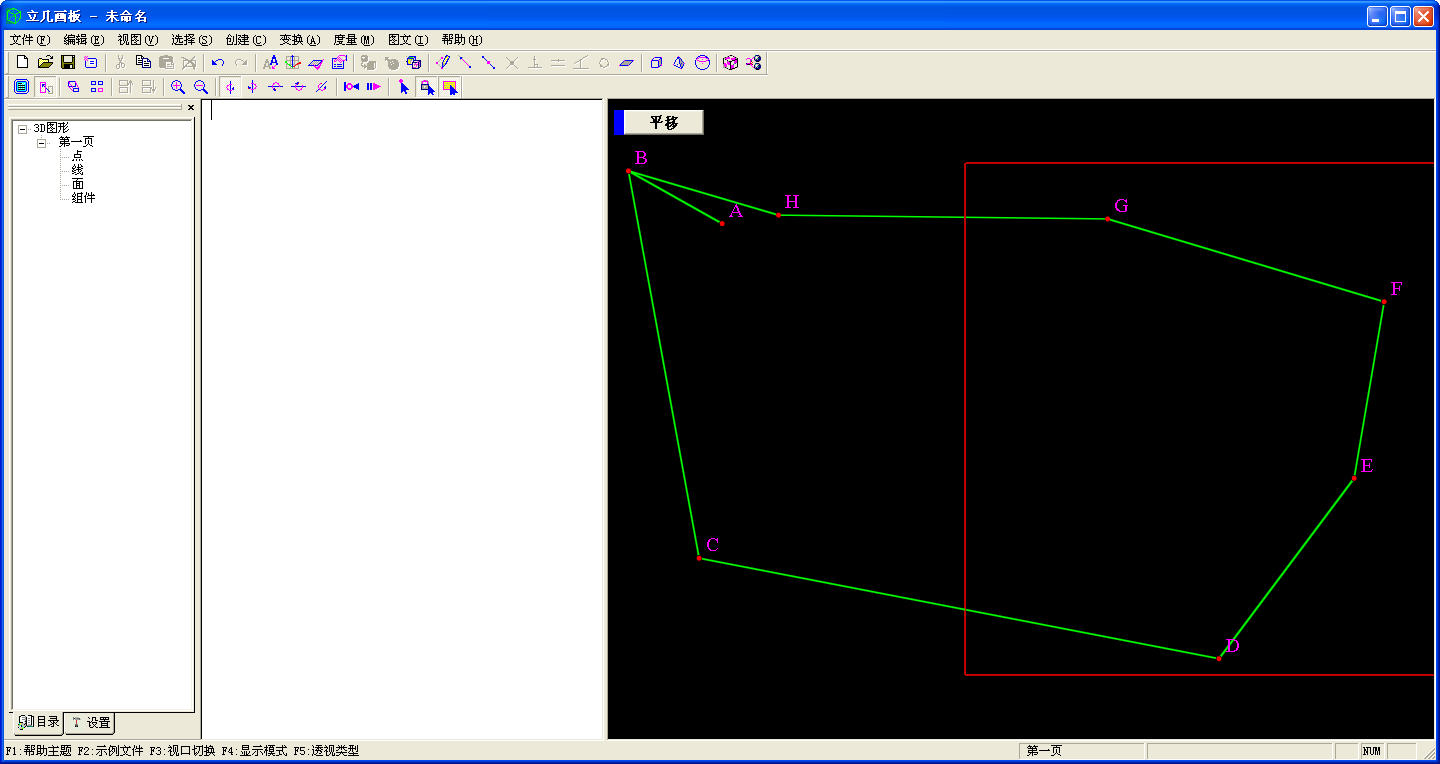
Task: Click the Undo arrow icon
Action: point(217,62)
